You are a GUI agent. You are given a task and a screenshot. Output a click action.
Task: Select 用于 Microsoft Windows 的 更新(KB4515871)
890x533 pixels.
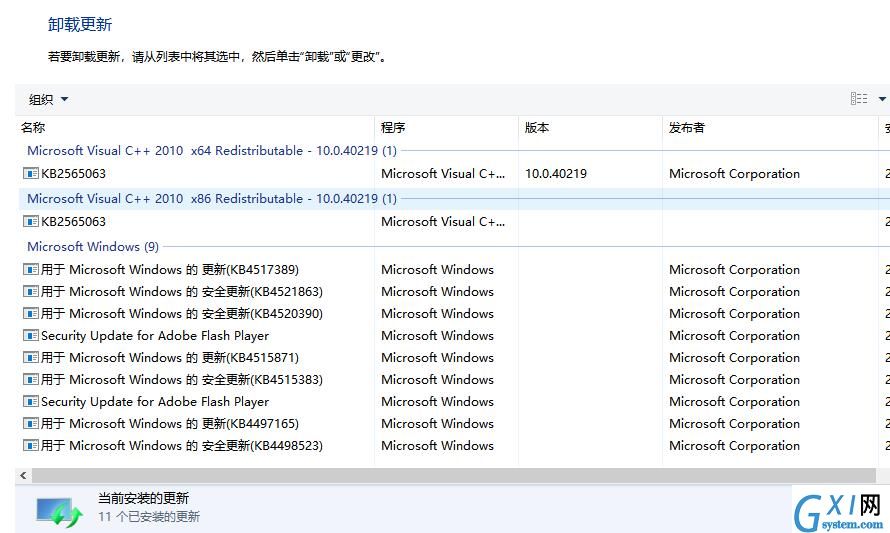point(170,358)
